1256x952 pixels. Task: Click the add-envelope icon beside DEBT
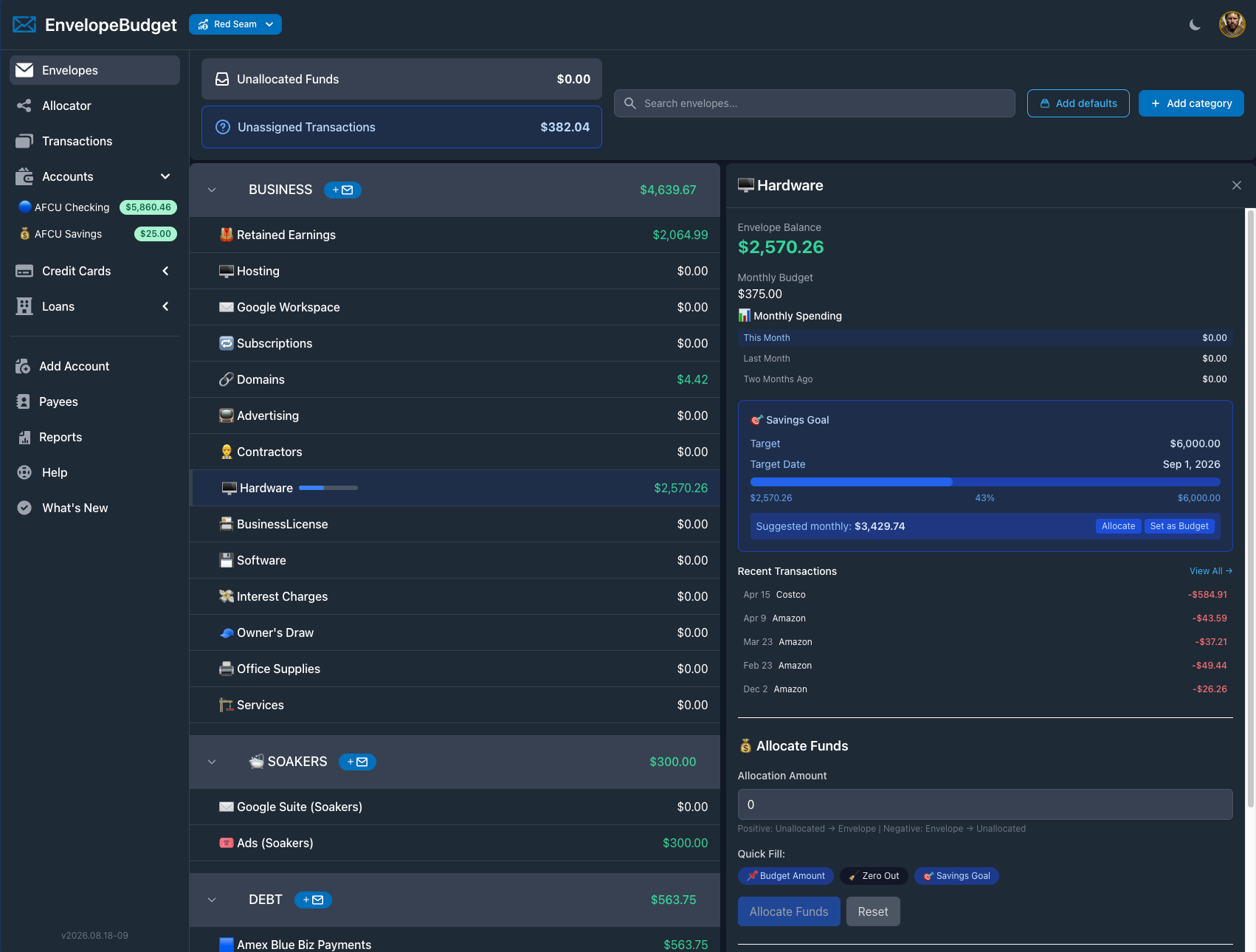pyautogui.click(x=313, y=900)
